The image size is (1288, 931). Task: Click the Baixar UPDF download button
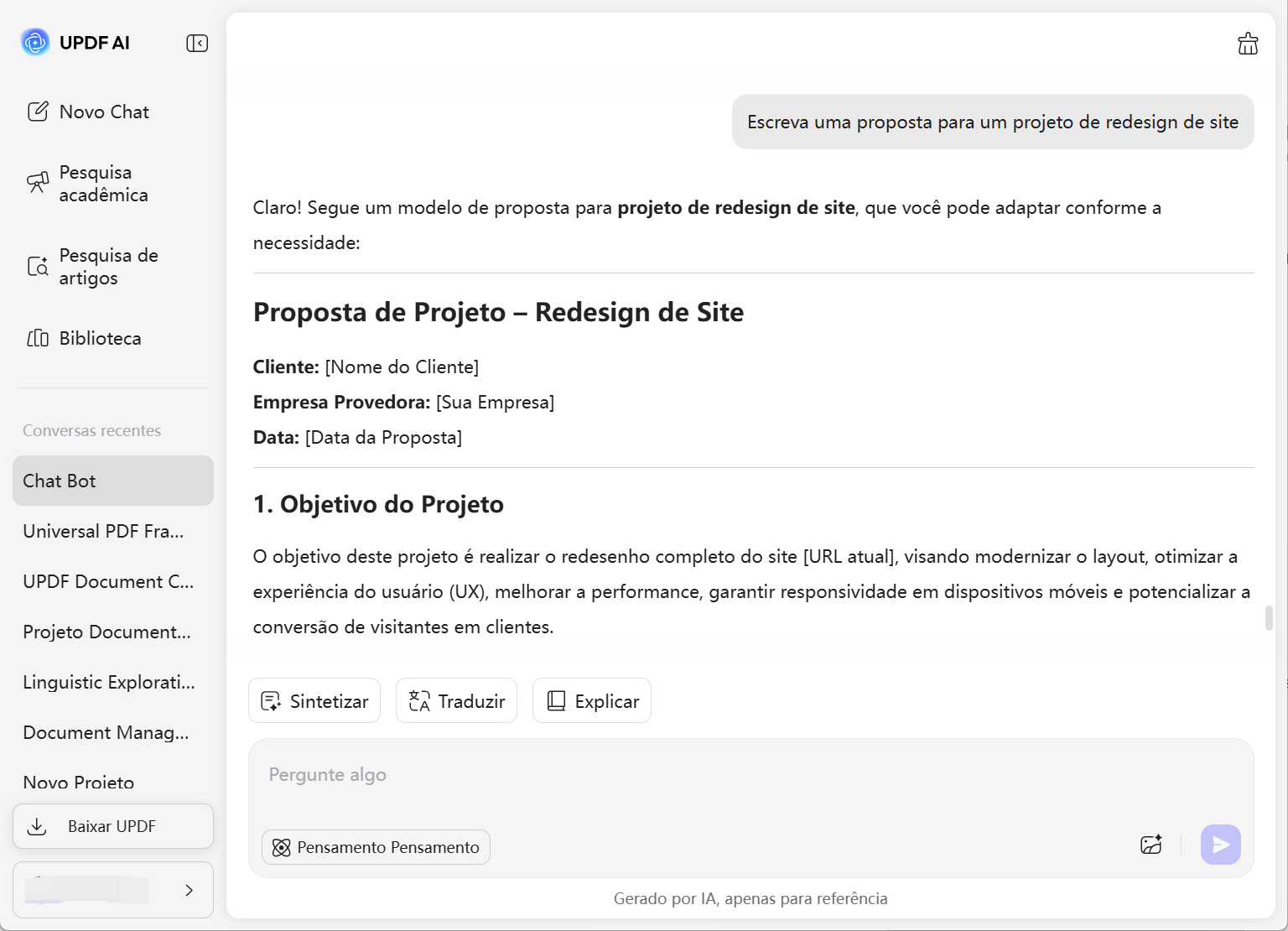(113, 826)
